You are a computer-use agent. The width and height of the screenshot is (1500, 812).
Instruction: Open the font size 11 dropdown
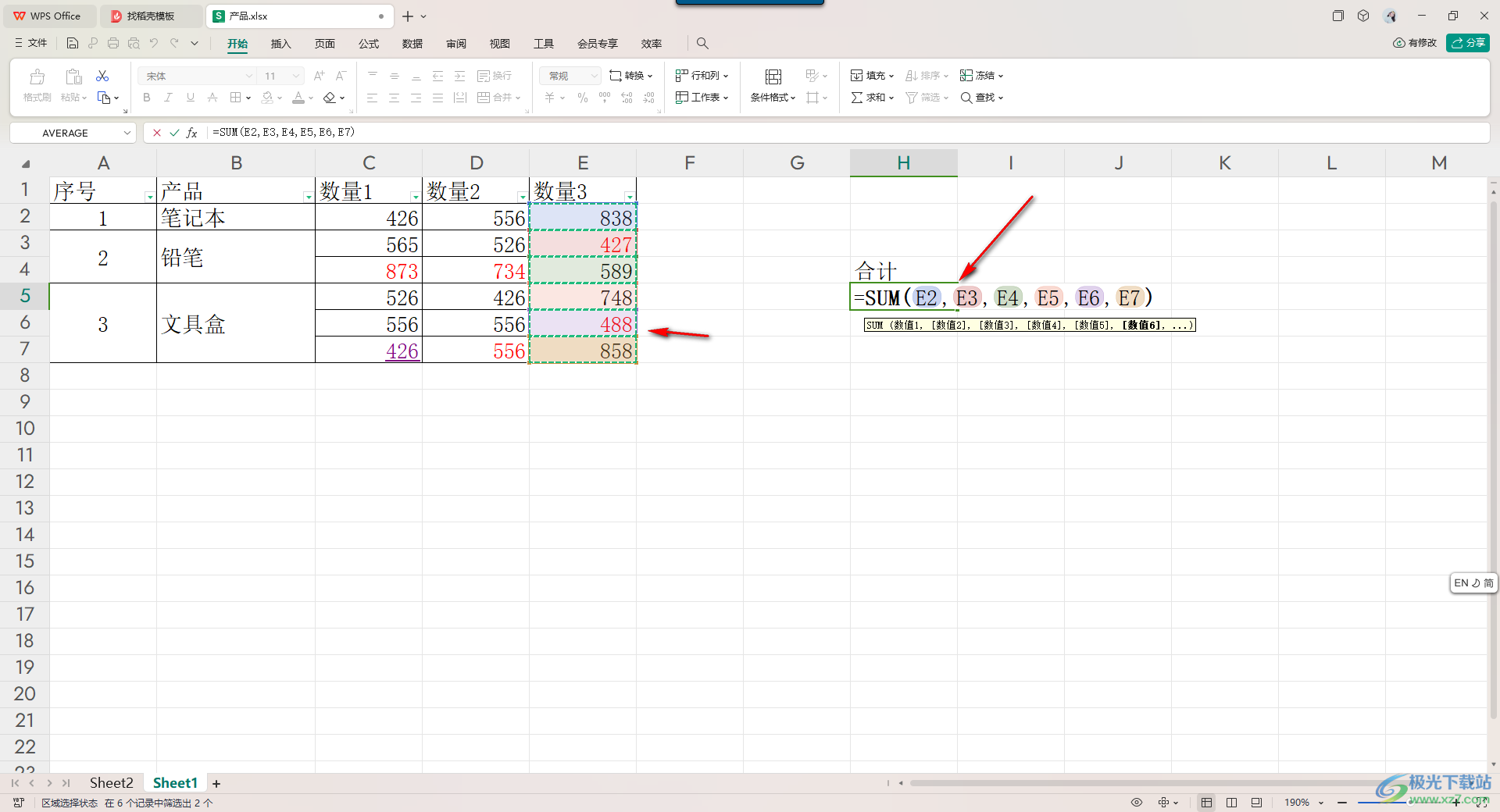coord(296,76)
